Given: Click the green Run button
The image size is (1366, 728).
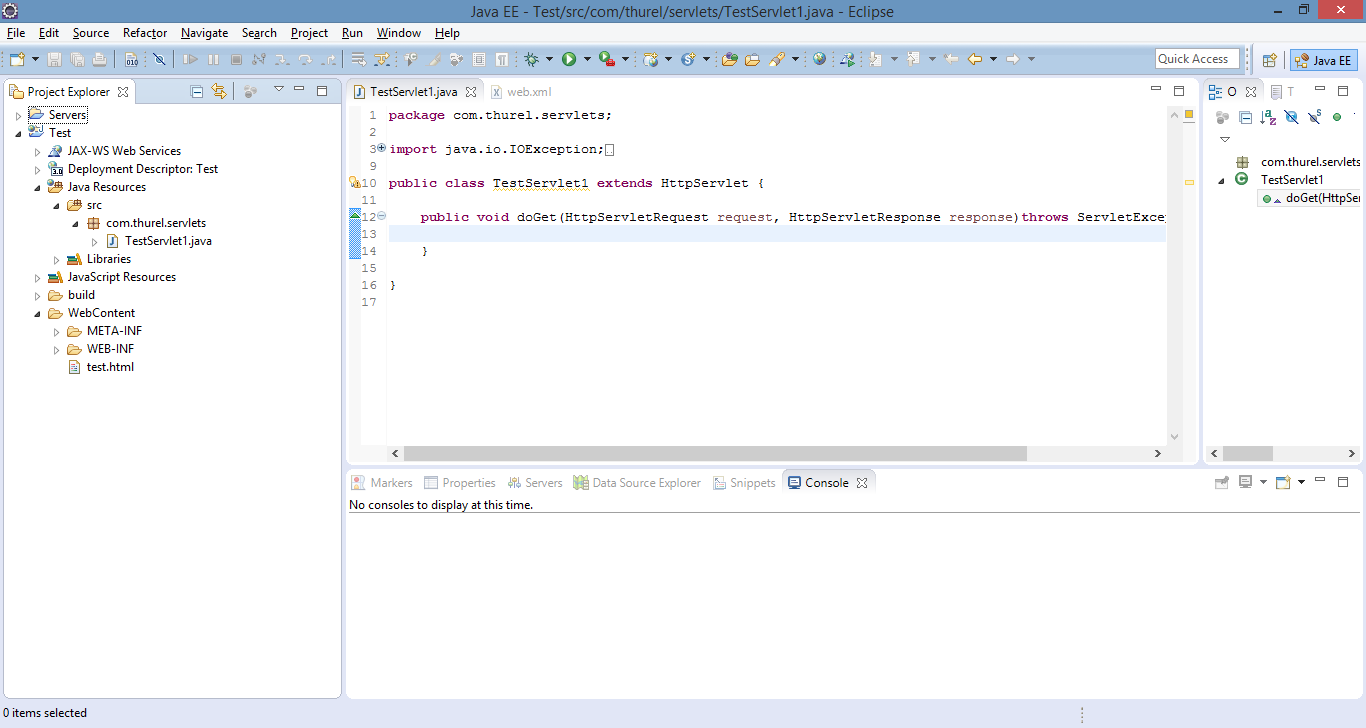Looking at the screenshot, I should click(x=569, y=60).
